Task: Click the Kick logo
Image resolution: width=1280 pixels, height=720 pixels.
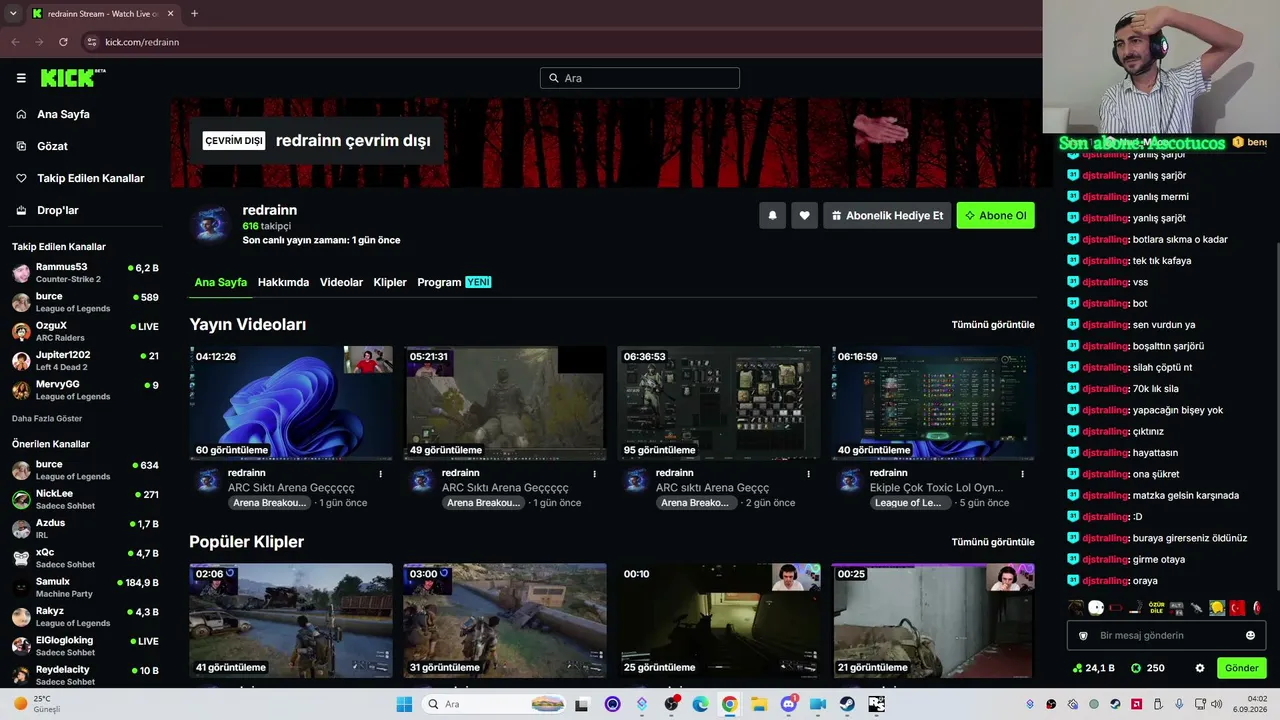Action: (x=72, y=77)
